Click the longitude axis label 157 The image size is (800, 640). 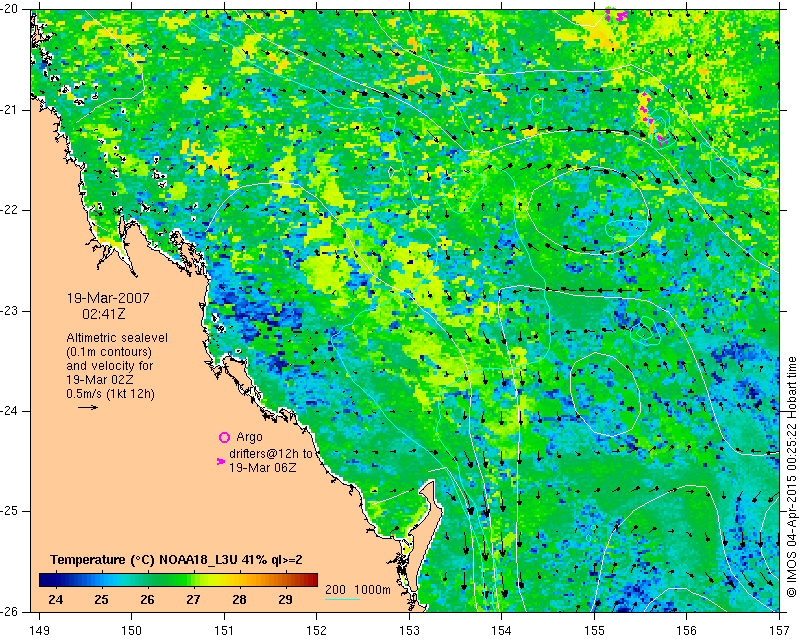pyautogui.click(x=780, y=631)
